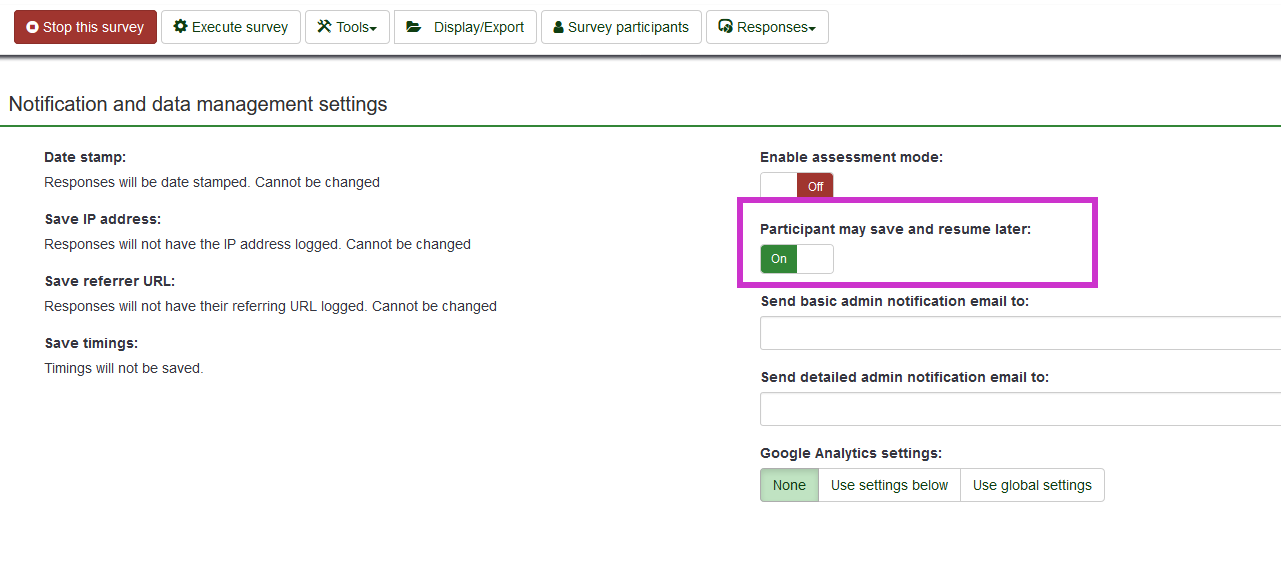Screen dimensions: 1281x574
Task: Click the stop icon in Stop this survey
Action: coord(32,28)
